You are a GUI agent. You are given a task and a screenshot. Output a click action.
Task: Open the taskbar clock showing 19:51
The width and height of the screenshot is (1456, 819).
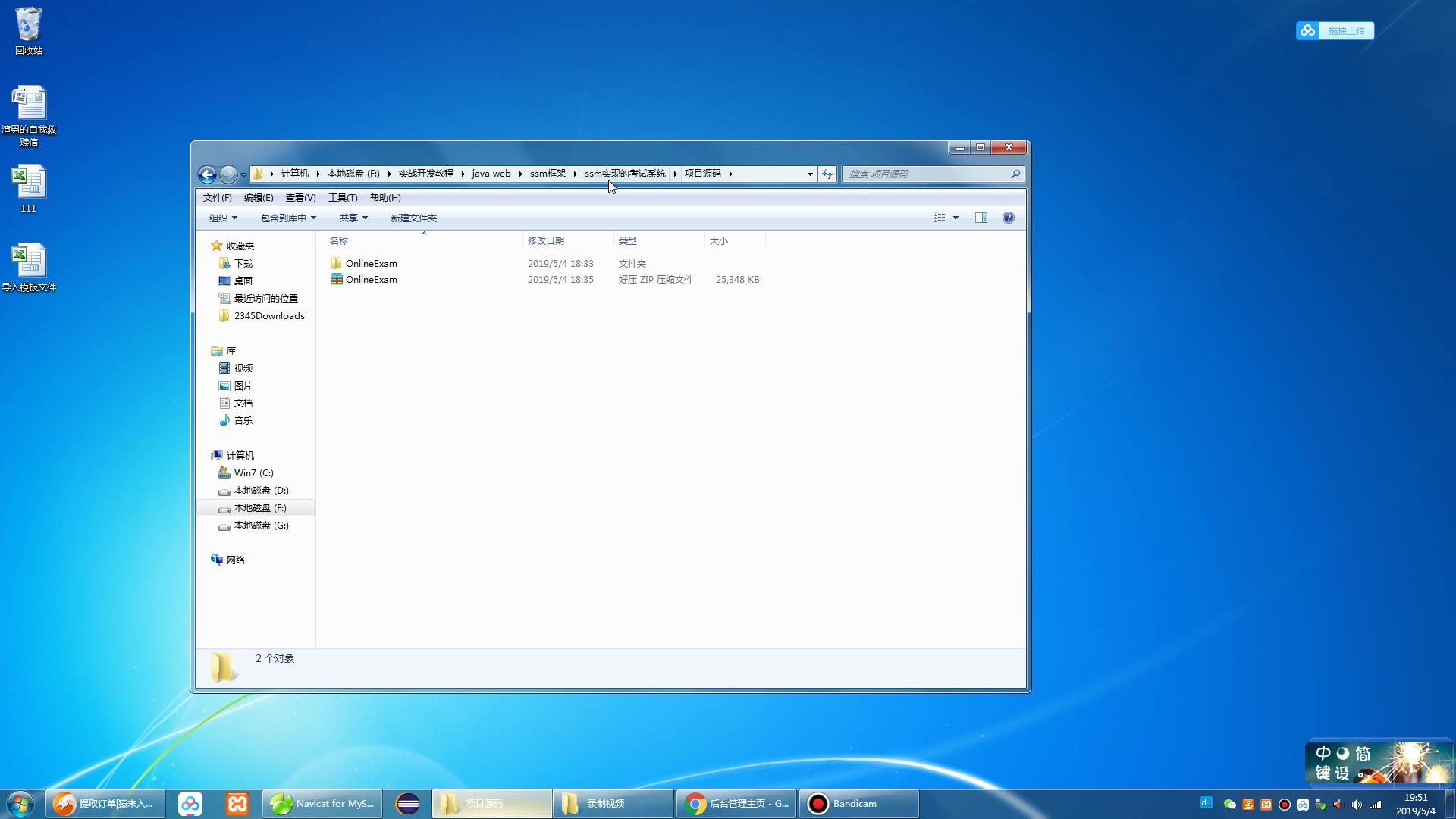tap(1415, 804)
